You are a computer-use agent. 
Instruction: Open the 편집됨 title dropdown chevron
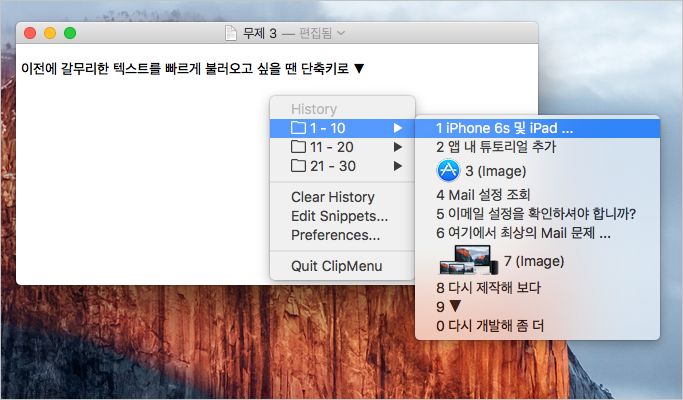point(341,33)
